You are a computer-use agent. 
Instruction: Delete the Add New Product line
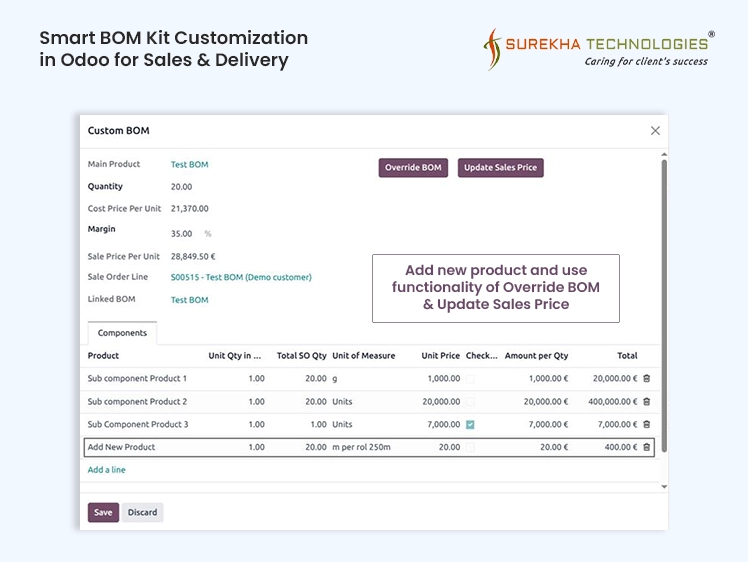646,447
